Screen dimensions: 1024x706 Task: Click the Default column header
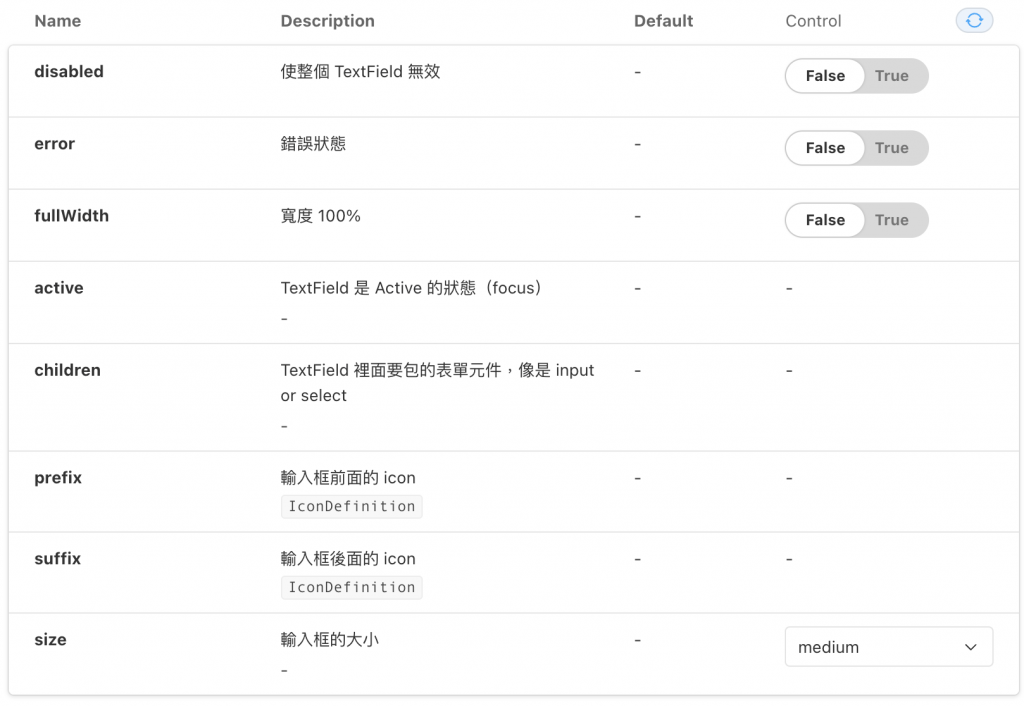click(663, 21)
